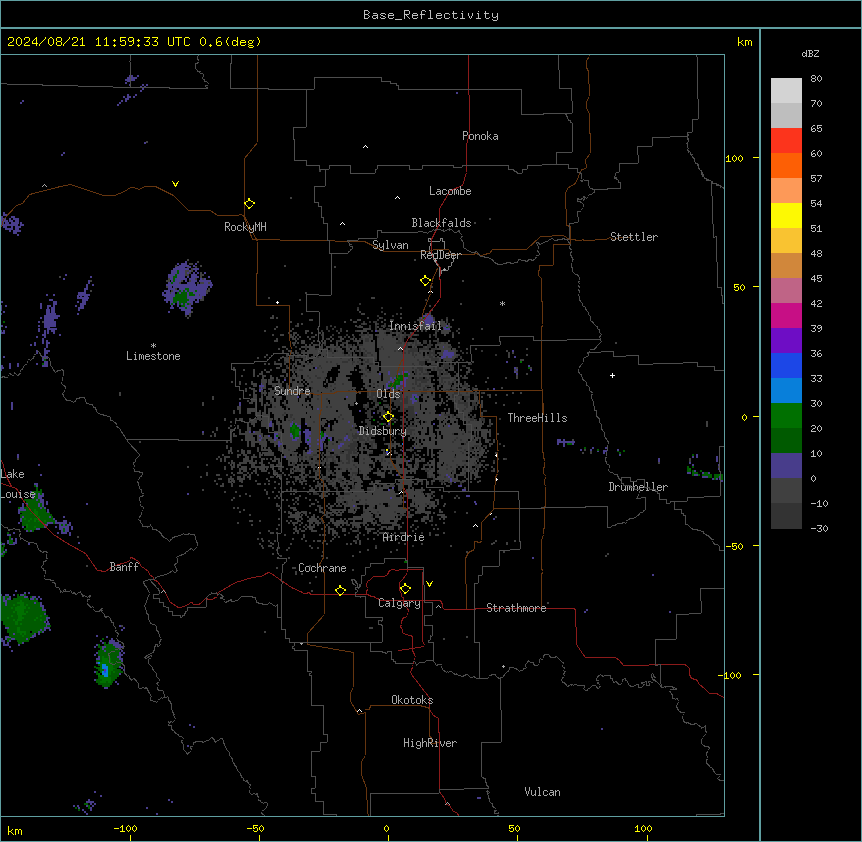Screen dimensions: 862x842
Task: Select the Innisfail label
Action: (416, 326)
